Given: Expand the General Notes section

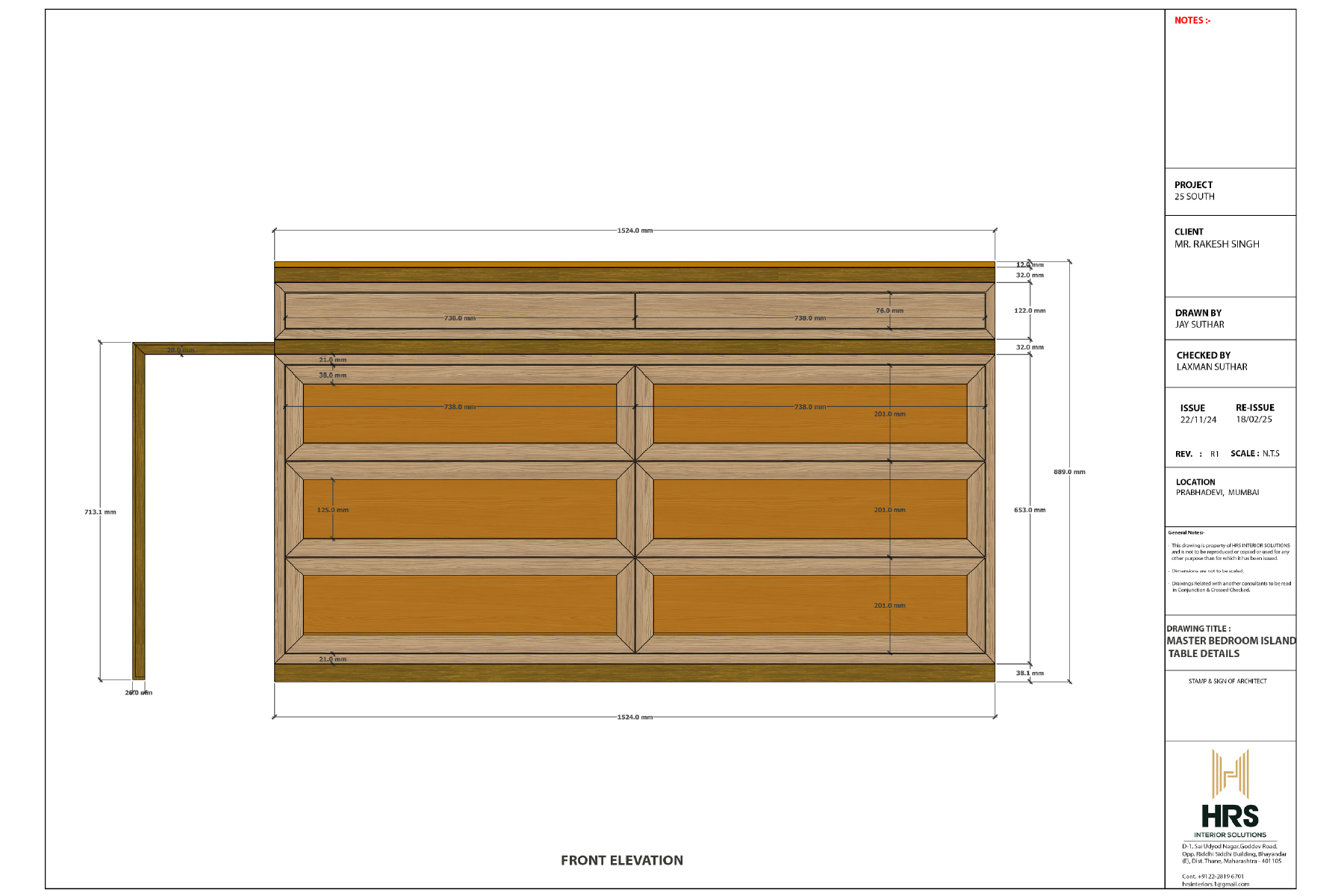Looking at the screenshot, I should pos(1187,533).
